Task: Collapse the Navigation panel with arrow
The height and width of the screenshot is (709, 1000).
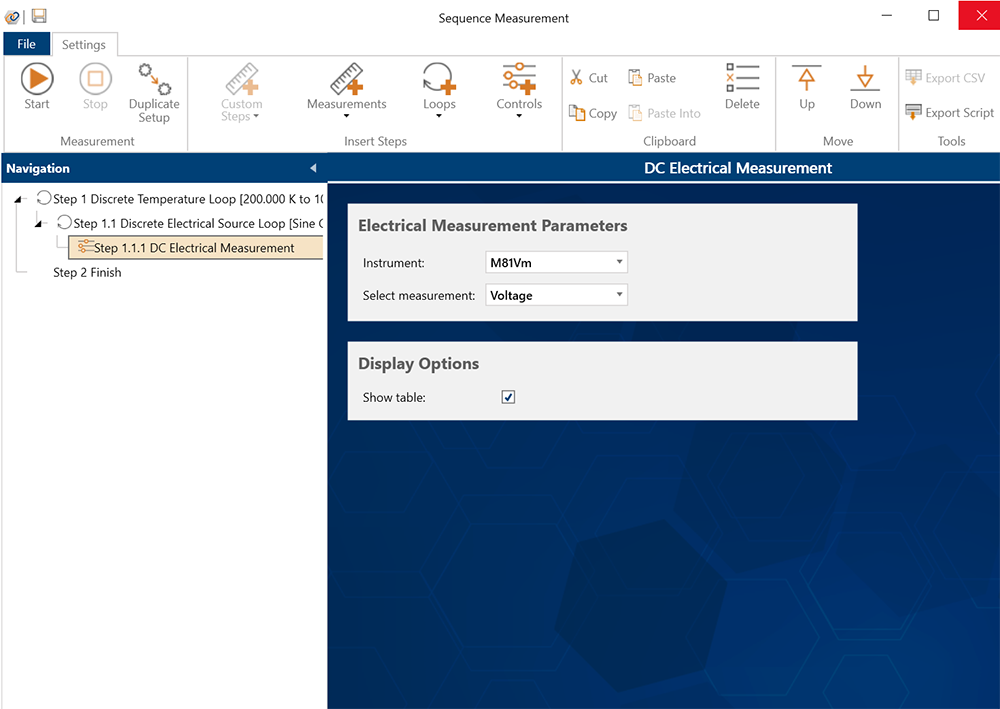Action: click(313, 168)
